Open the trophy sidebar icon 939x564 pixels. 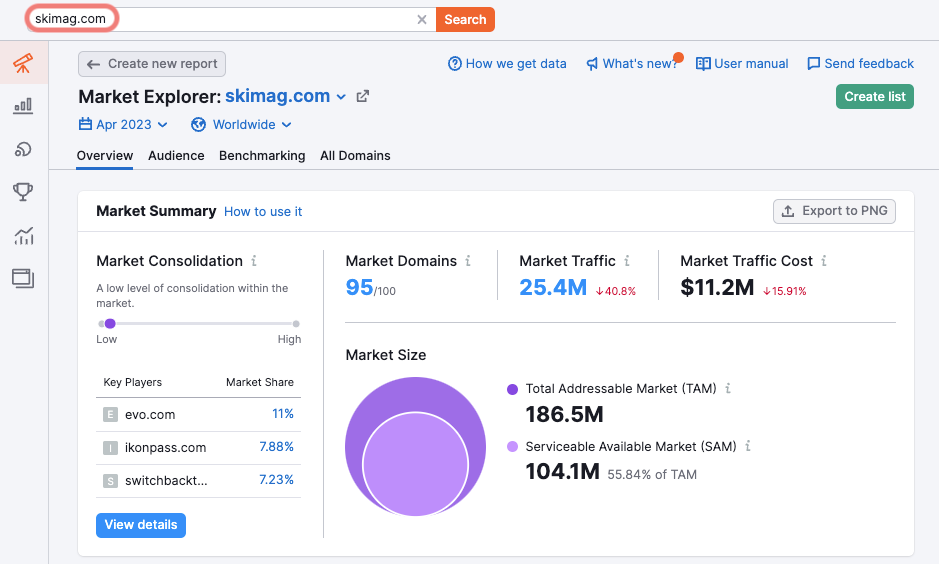tap(23, 192)
